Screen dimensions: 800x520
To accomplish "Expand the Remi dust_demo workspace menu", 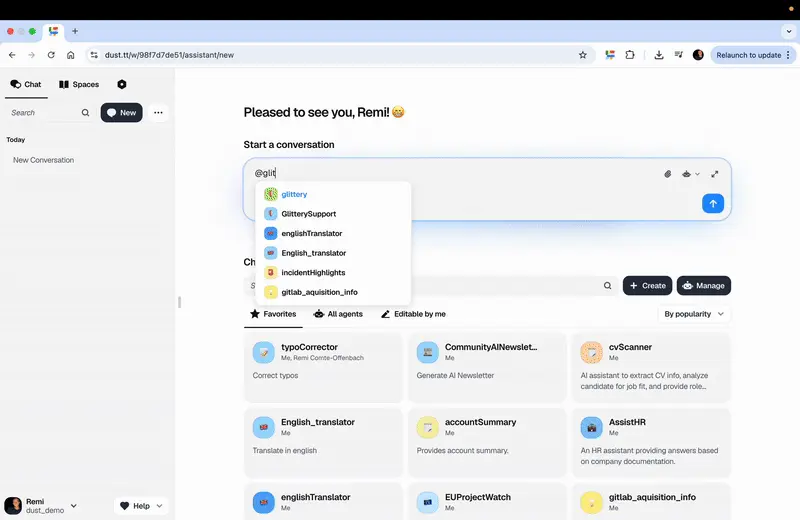I will pos(40,506).
